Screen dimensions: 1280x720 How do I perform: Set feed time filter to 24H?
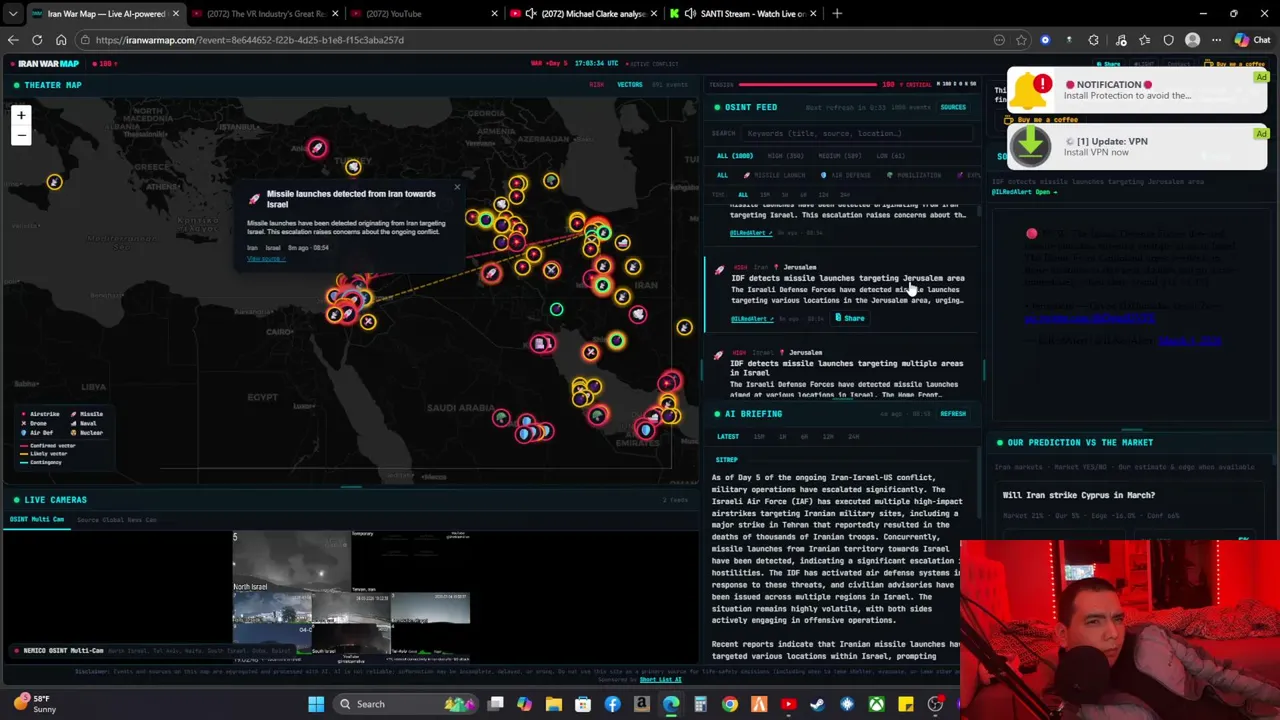coord(845,195)
